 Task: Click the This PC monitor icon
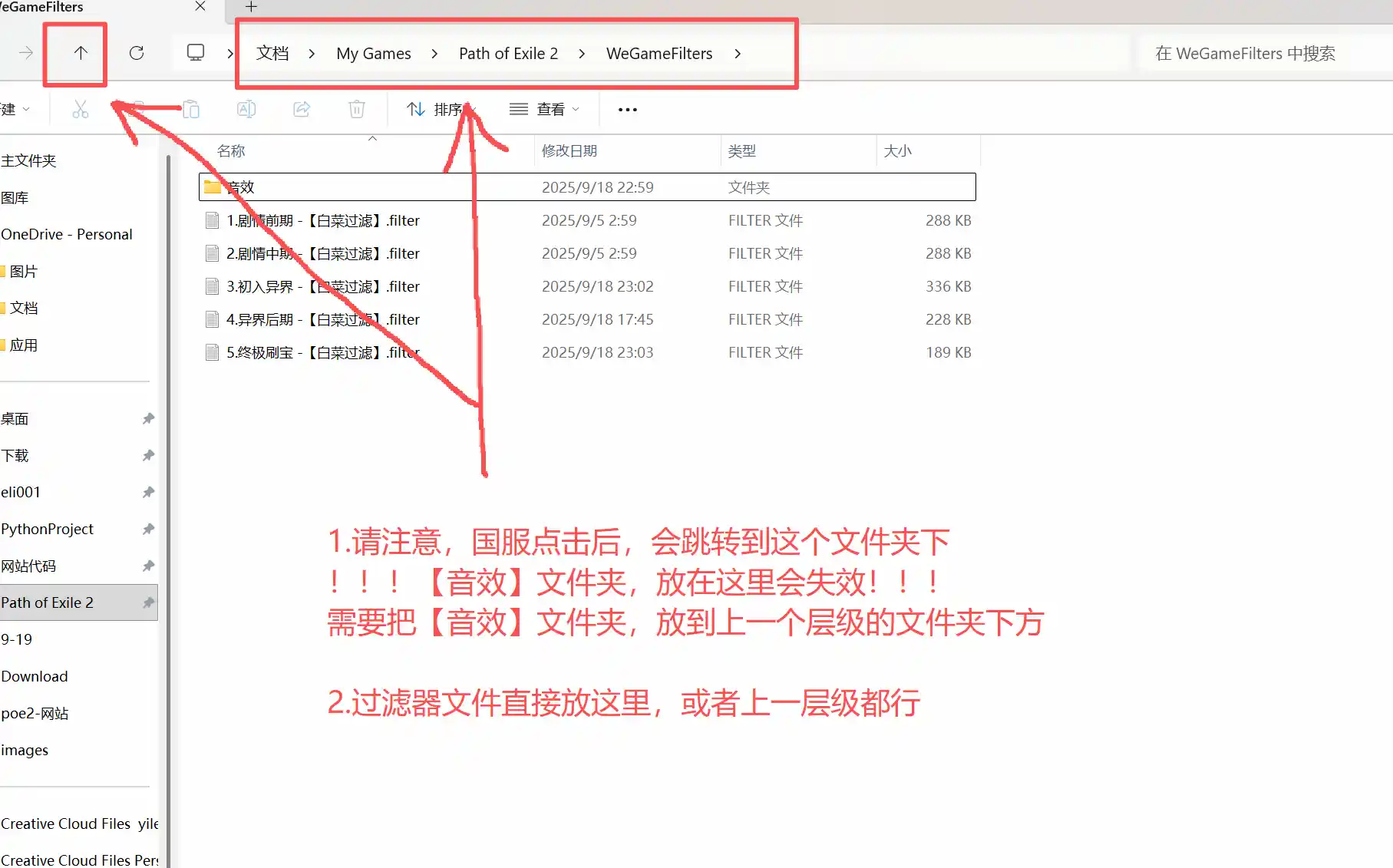click(196, 53)
